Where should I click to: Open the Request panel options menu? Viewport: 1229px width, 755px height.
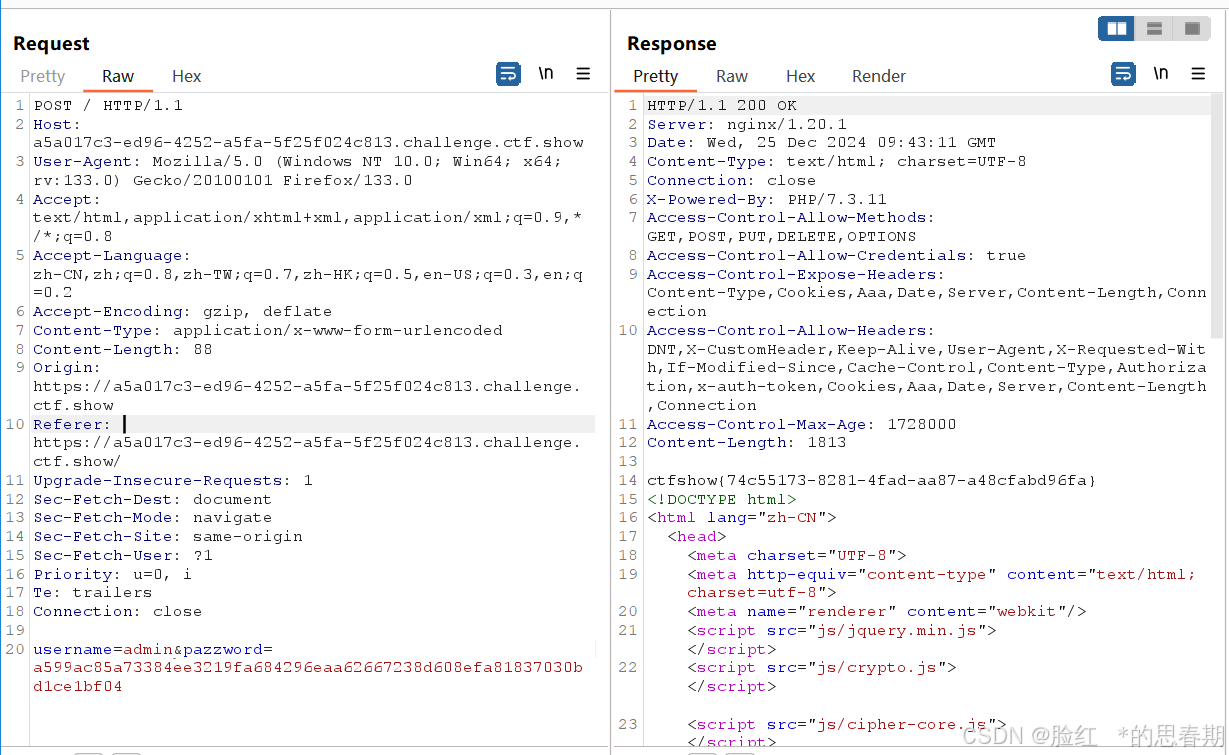(x=583, y=74)
